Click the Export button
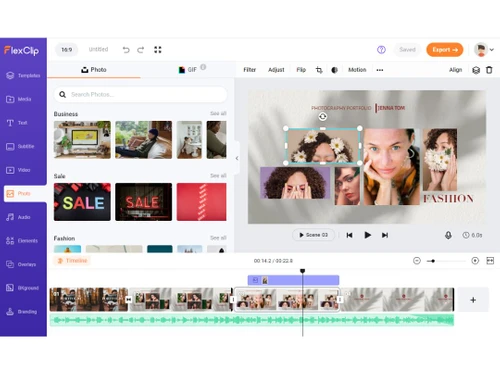 (445, 50)
